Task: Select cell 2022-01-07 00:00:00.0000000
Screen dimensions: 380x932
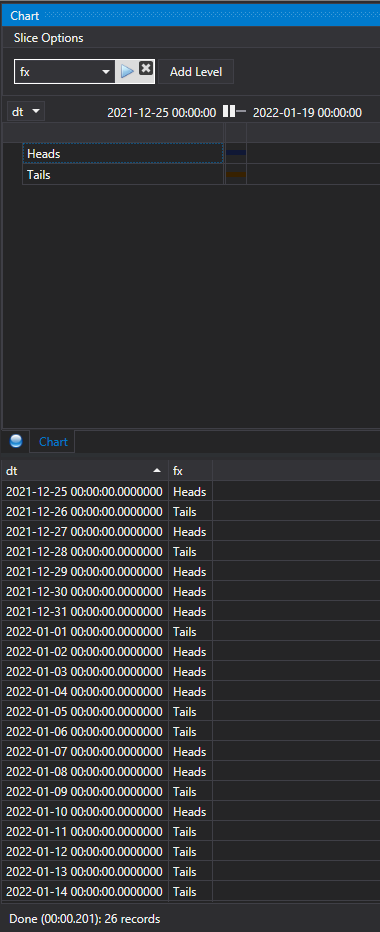Action: (84, 751)
